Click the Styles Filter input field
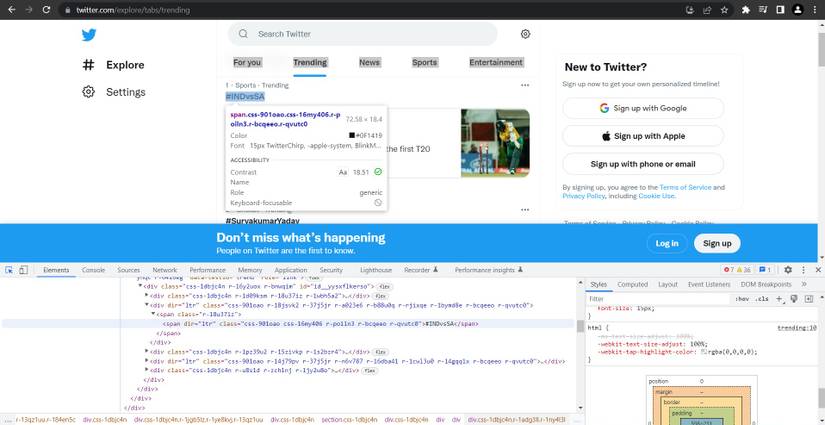 [x=660, y=299]
